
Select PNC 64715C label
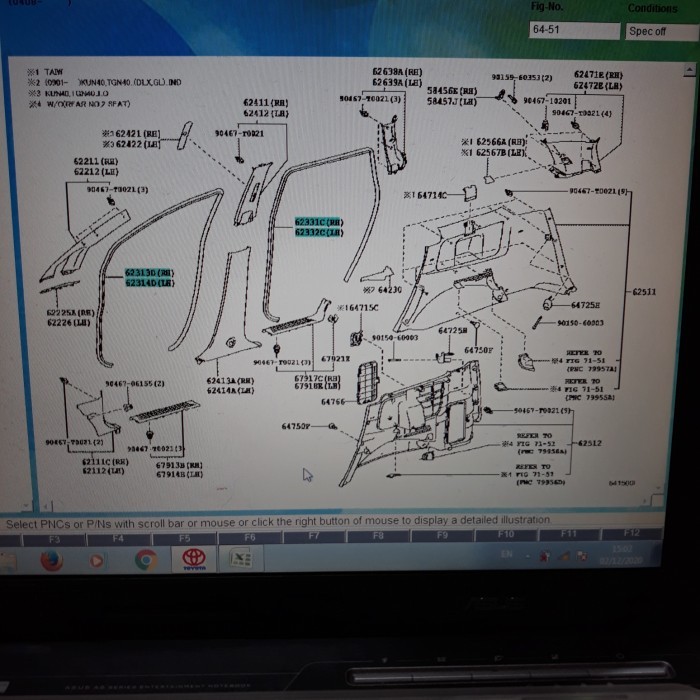tap(363, 308)
